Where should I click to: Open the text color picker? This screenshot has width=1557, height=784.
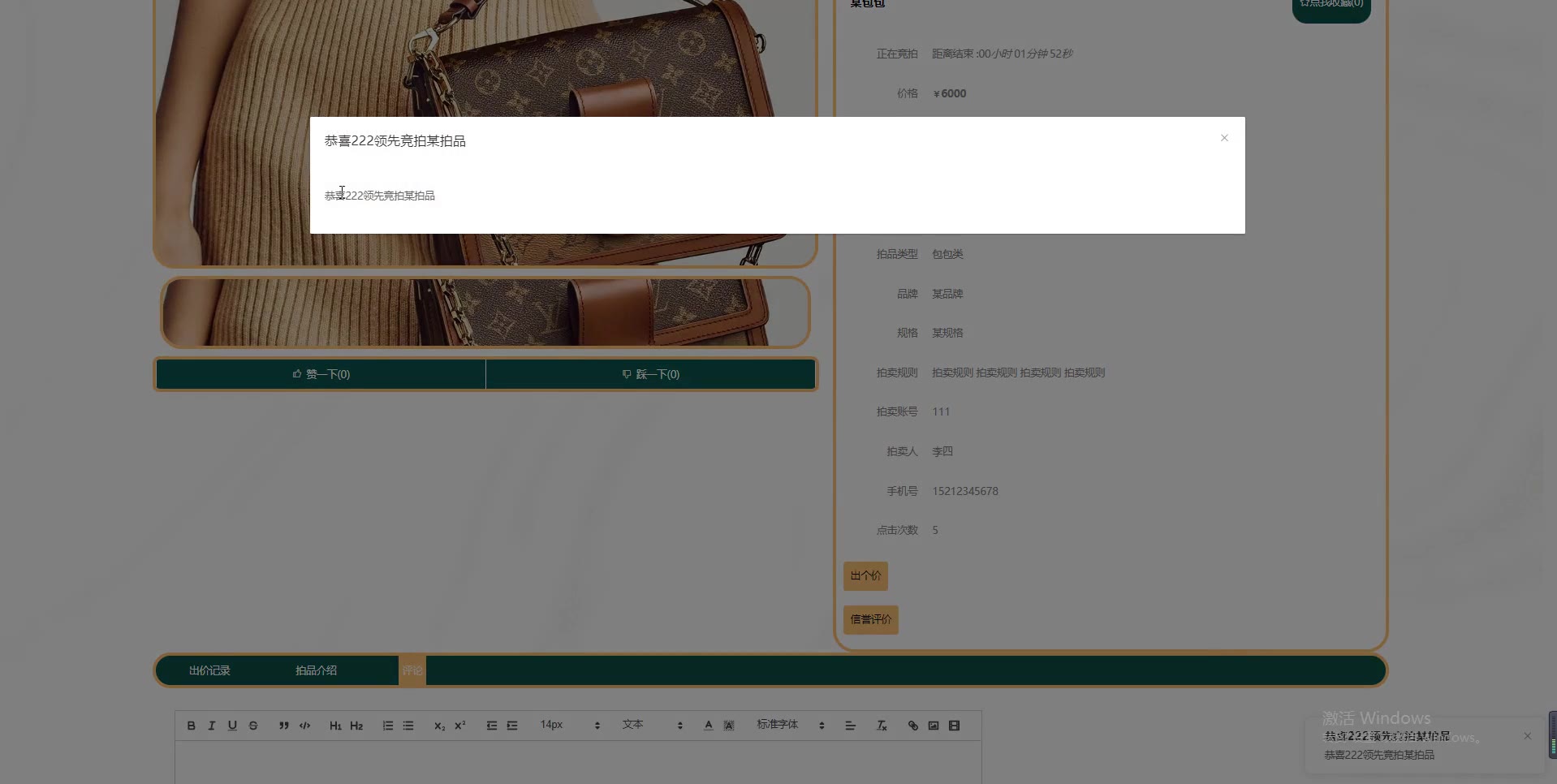tap(709, 726)
